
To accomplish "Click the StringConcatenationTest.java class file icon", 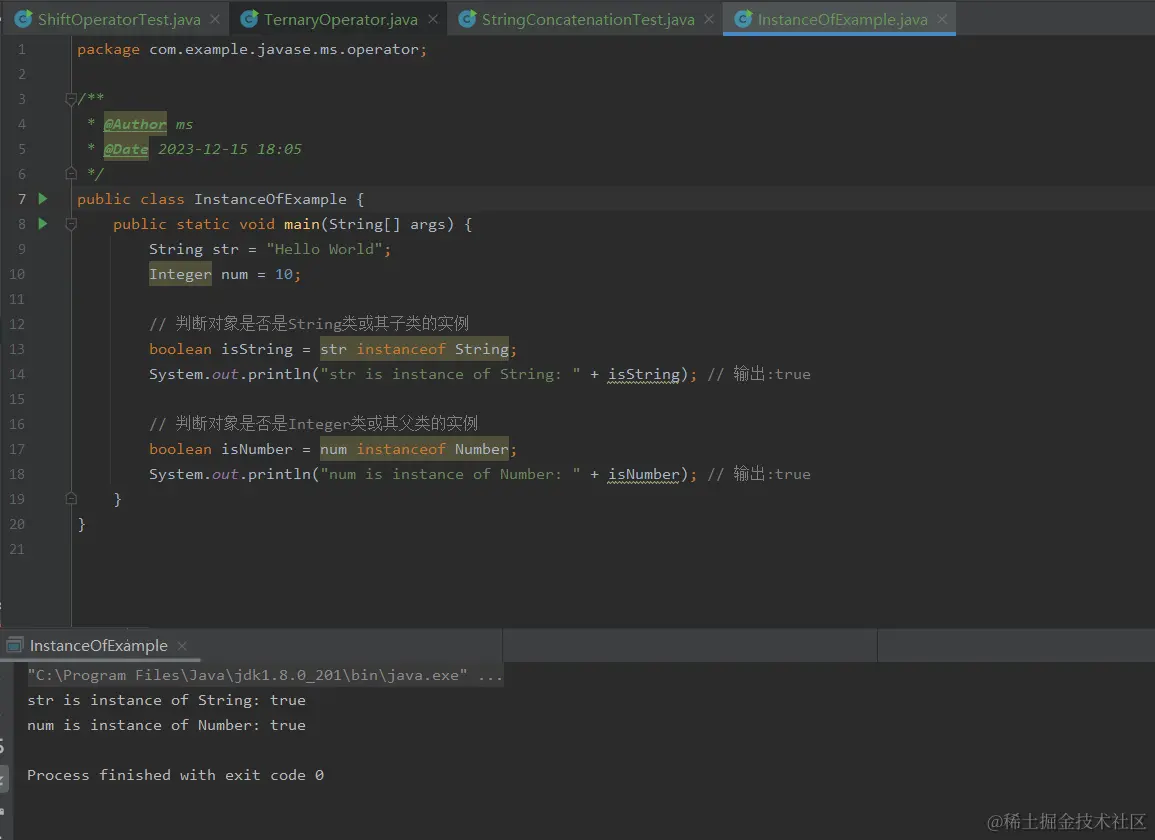I will coord(467,19).
